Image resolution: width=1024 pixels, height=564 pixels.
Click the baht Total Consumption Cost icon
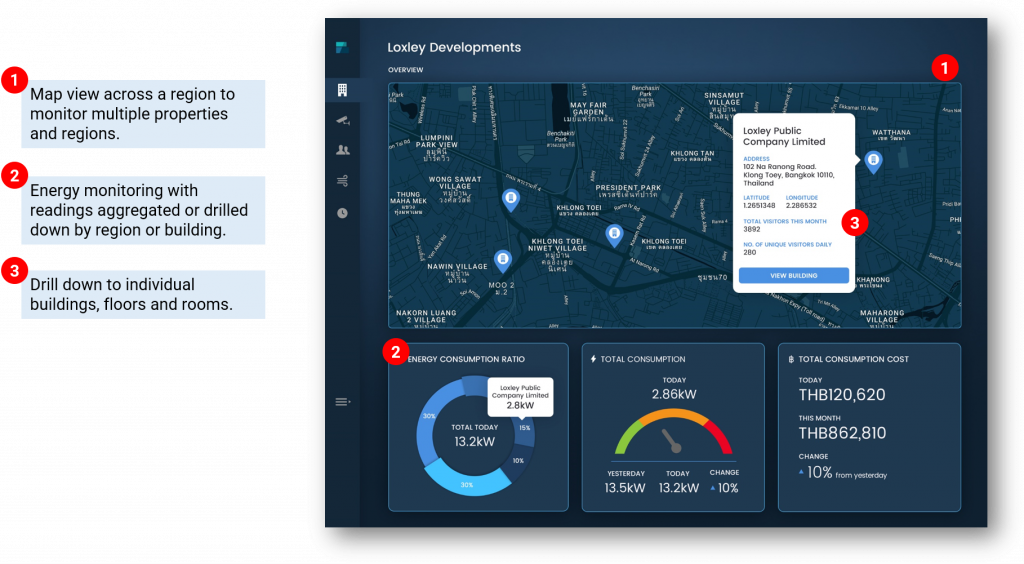click(791, 359)
